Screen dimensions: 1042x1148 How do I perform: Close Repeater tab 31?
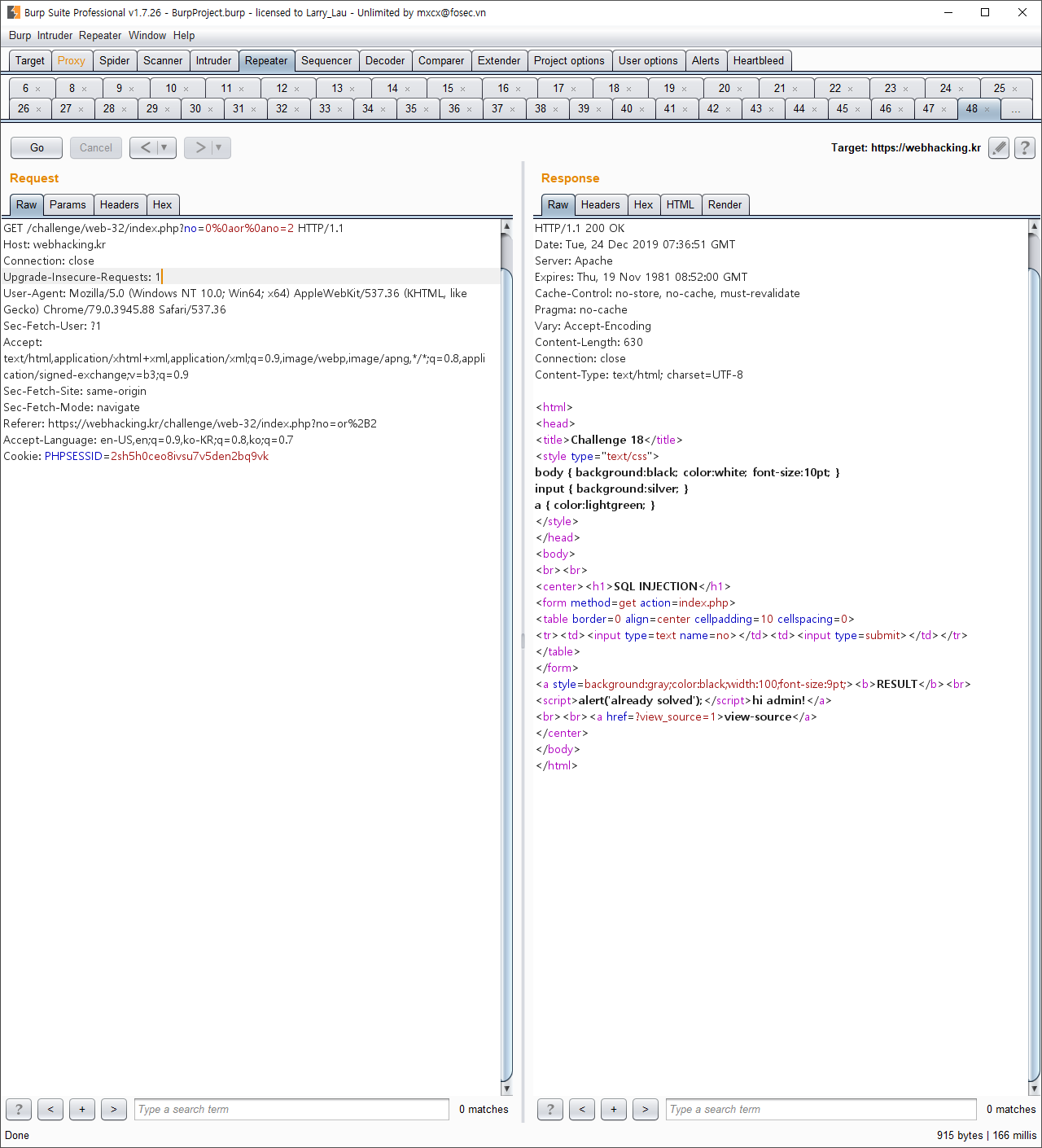(x=253, y=109)
